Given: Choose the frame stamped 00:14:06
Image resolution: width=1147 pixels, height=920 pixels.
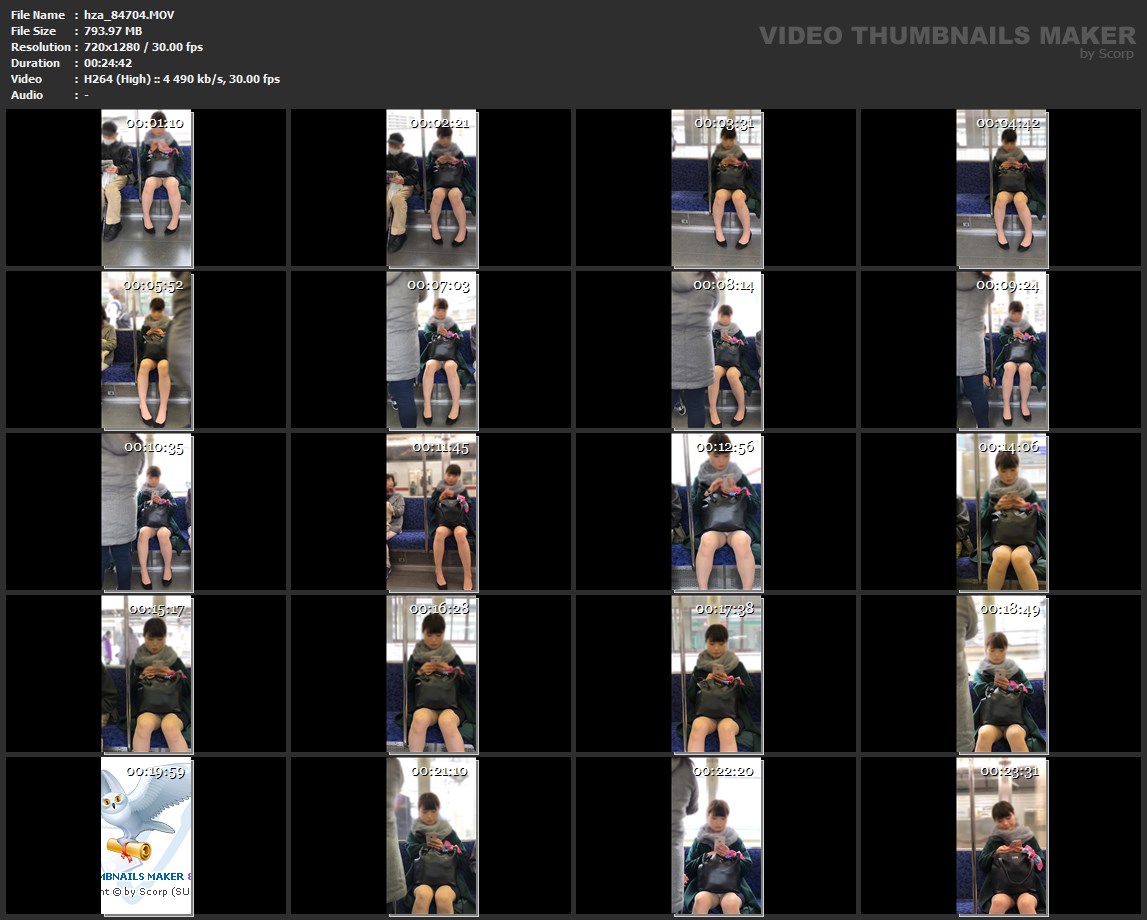Looking at the screenshot, I should pos(1001,512).
